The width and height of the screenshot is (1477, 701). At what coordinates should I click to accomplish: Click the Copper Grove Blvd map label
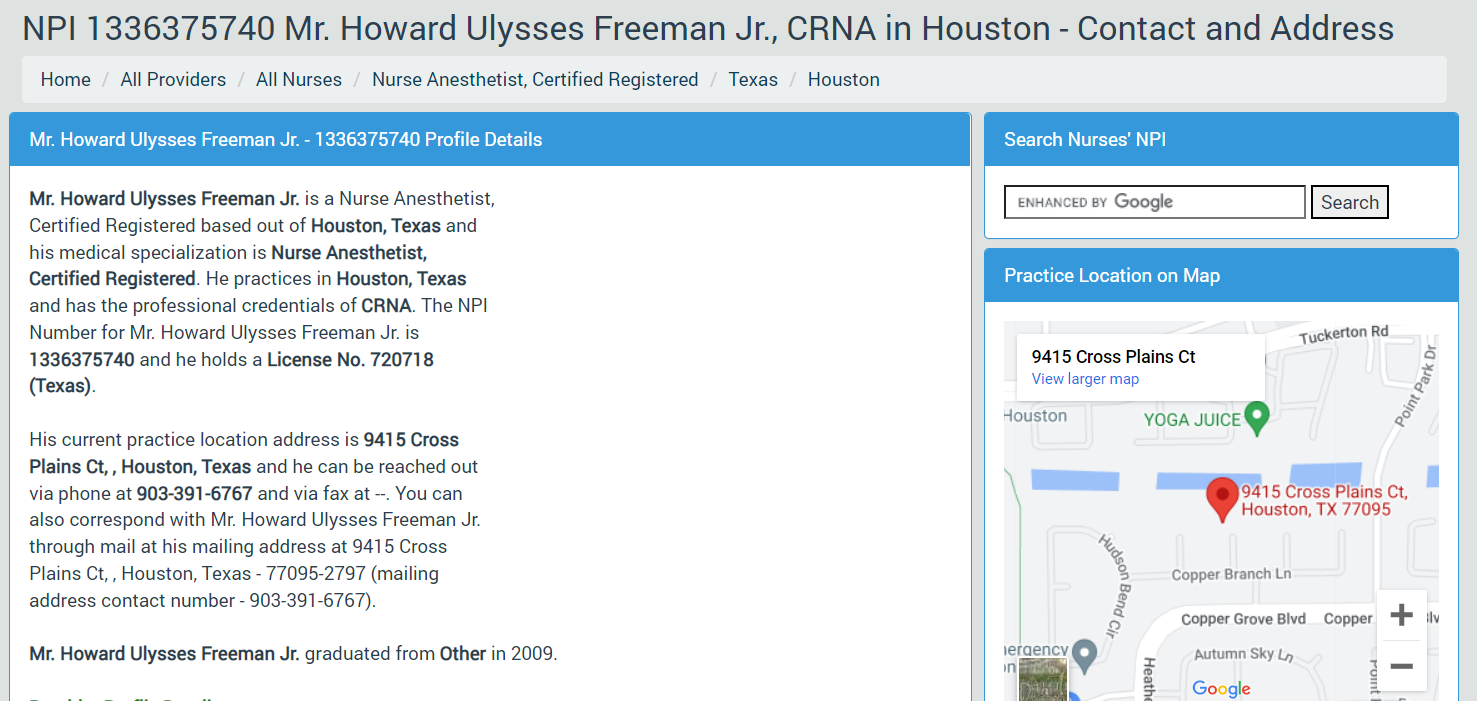1243,619
